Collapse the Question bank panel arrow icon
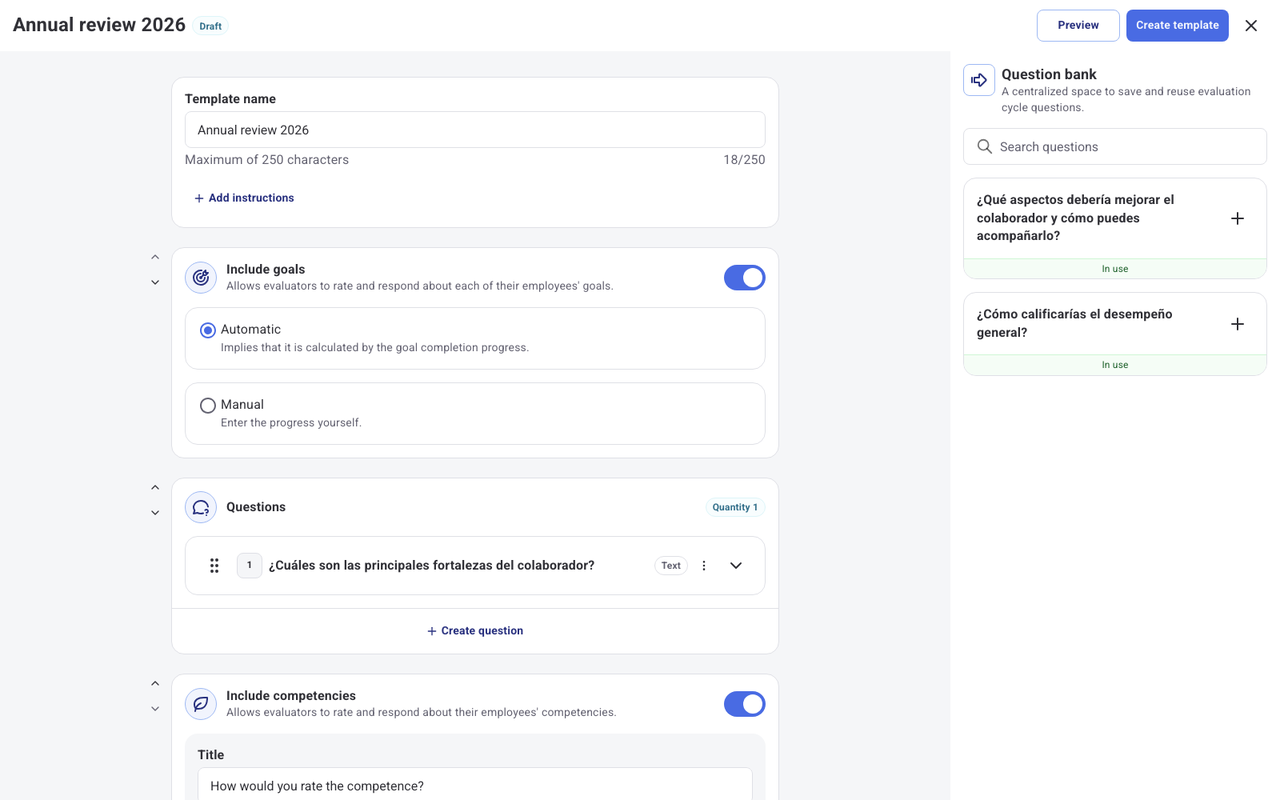The width and height of the screenshot is (1280, 800). tap(979, 80)
